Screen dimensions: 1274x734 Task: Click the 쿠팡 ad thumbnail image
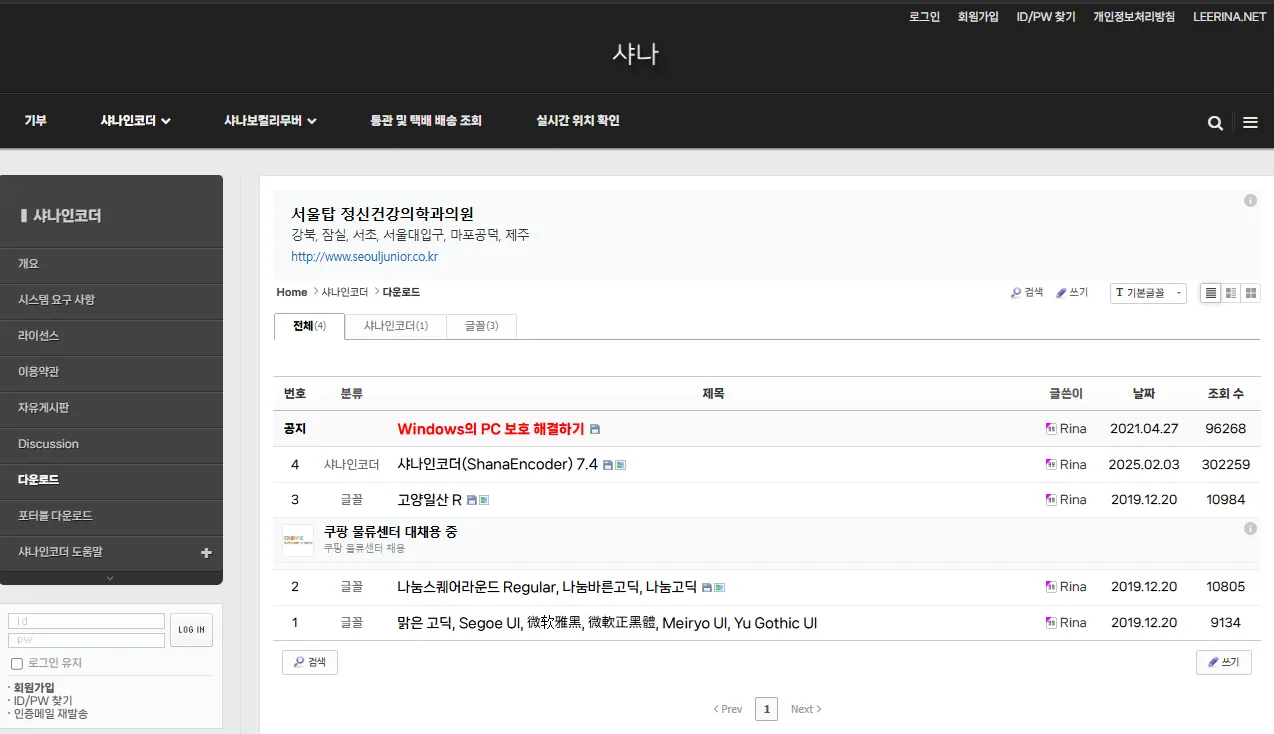pyautogui.click(x=298, y=540)
